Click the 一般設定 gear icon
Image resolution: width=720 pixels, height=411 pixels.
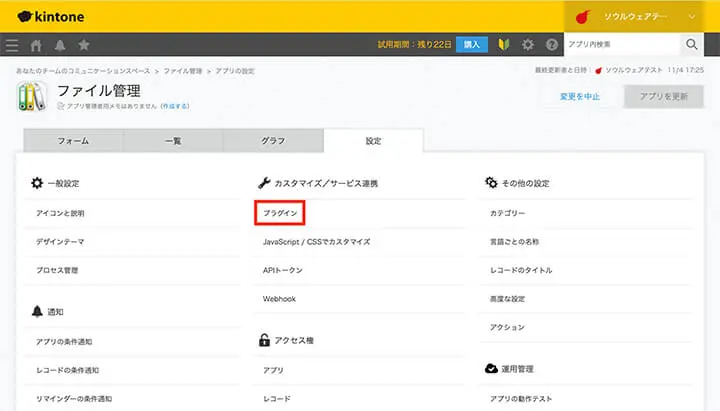coord(37,183)
